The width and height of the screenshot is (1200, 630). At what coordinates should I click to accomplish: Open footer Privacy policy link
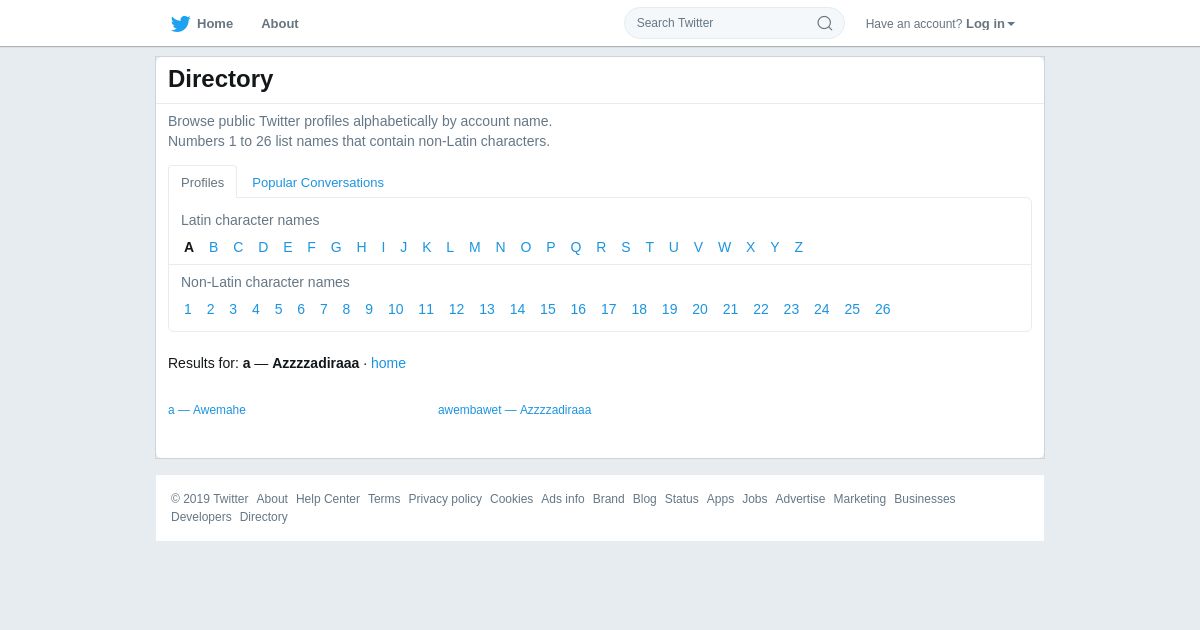pyautogui.click(x=445, y=499)
